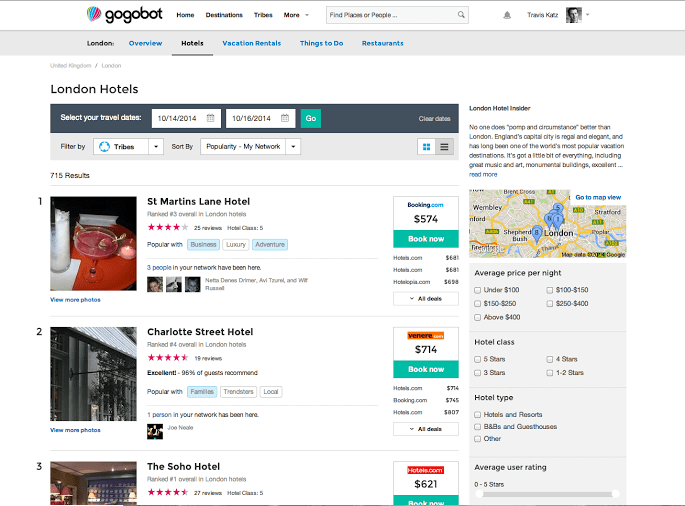685x506 pixels.
Task: Click first friend avatar under St Martins Lane
Action: pos(155,284)
